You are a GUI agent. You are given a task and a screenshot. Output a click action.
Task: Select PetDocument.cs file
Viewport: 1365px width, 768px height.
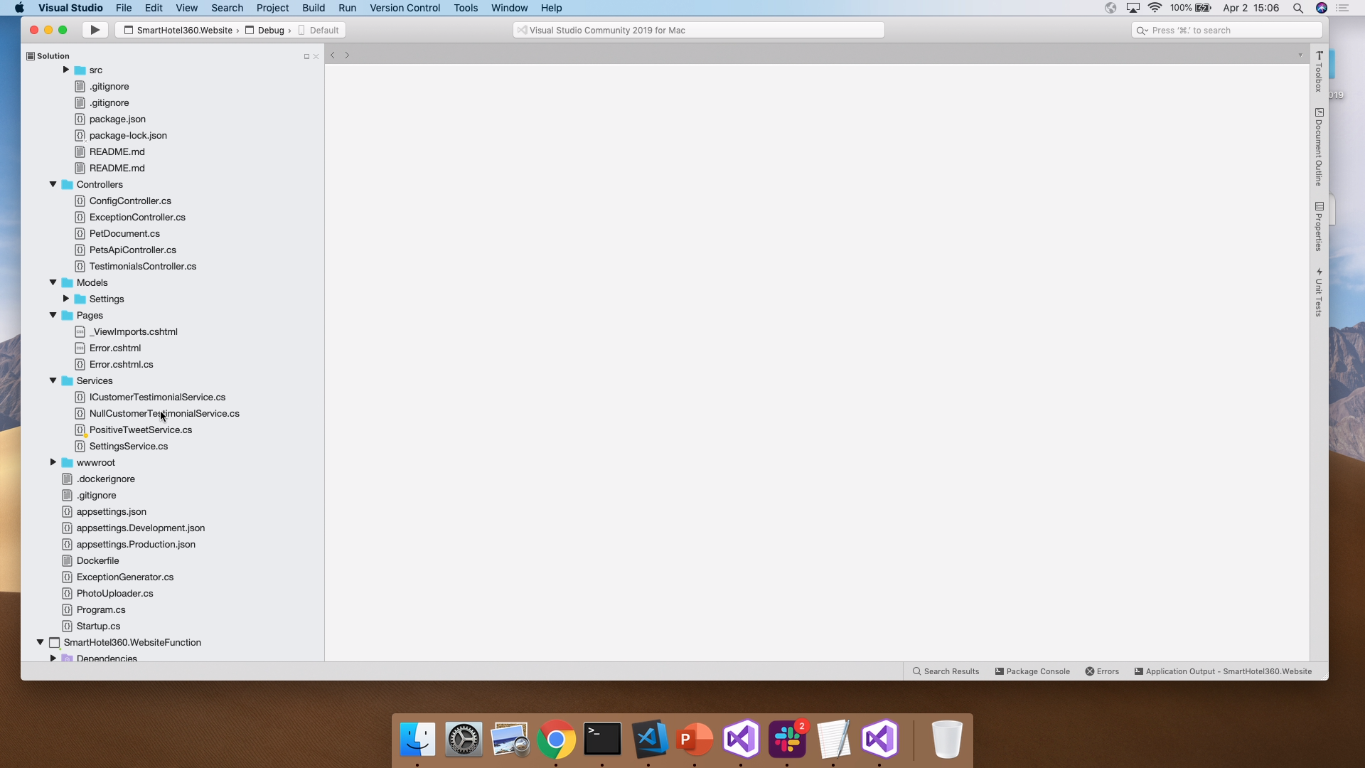(124, 233)
